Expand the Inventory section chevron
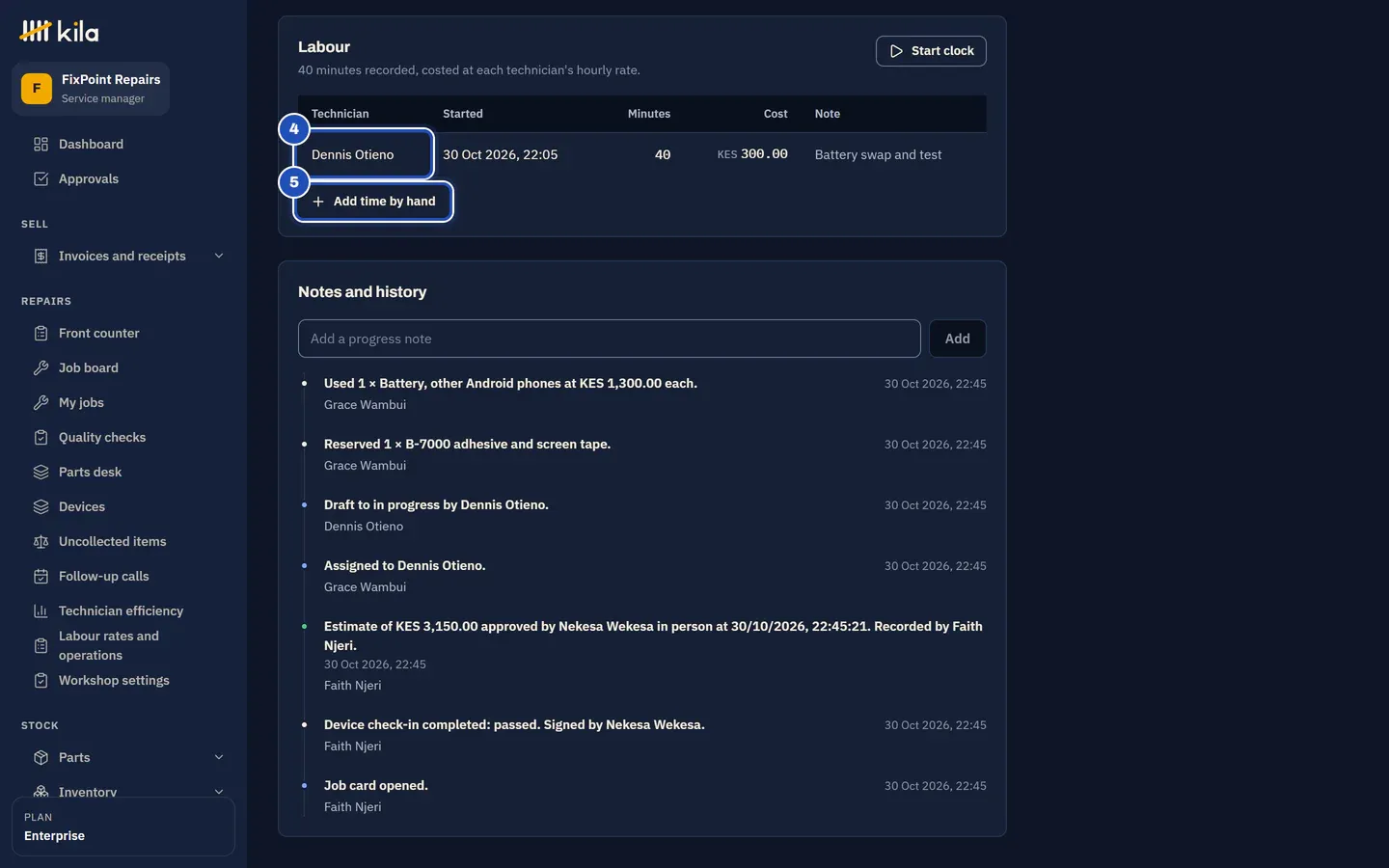The height and width of the screenshot is (868, 1389). 219,792
